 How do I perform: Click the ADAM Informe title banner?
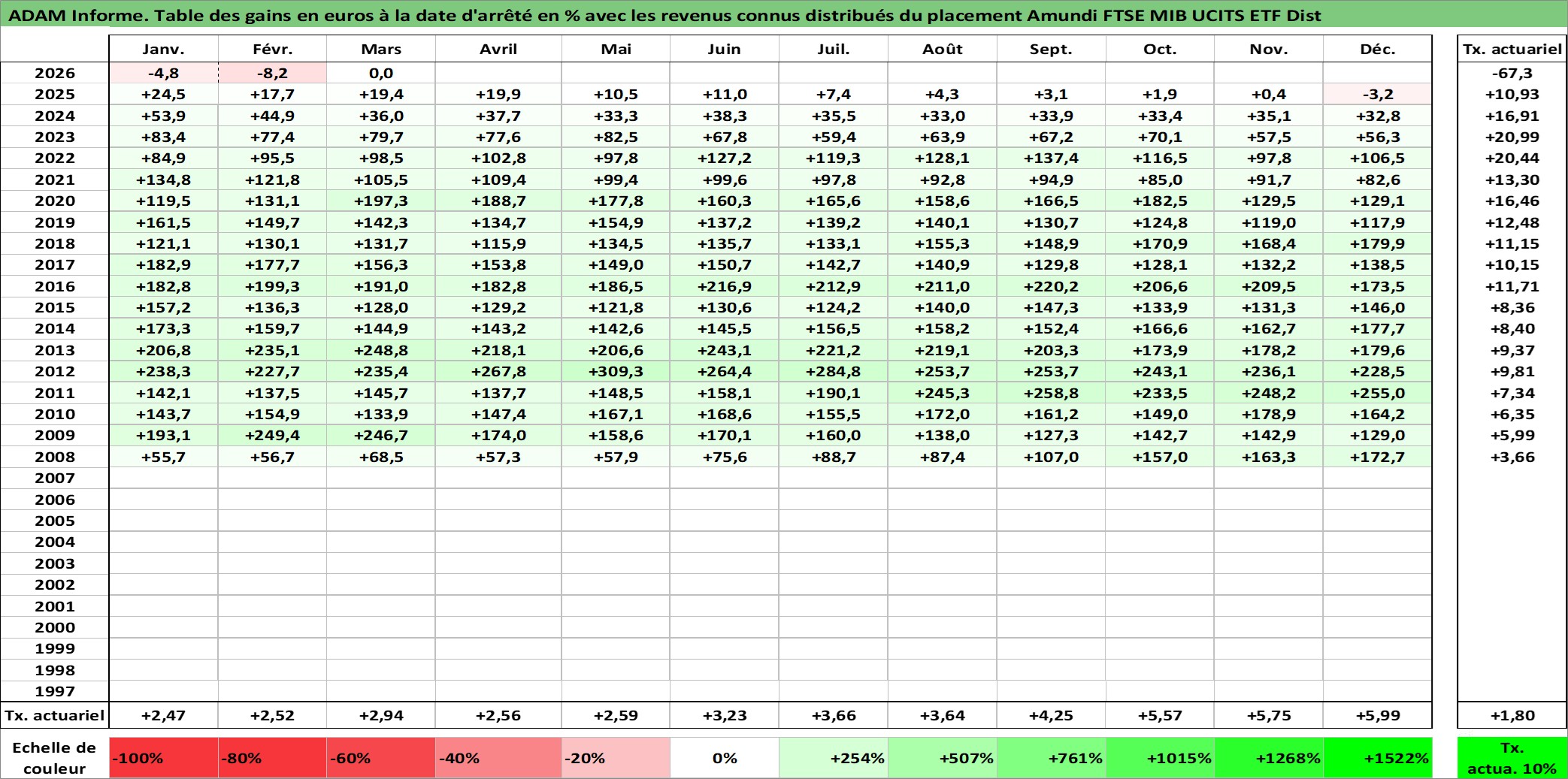784,14
